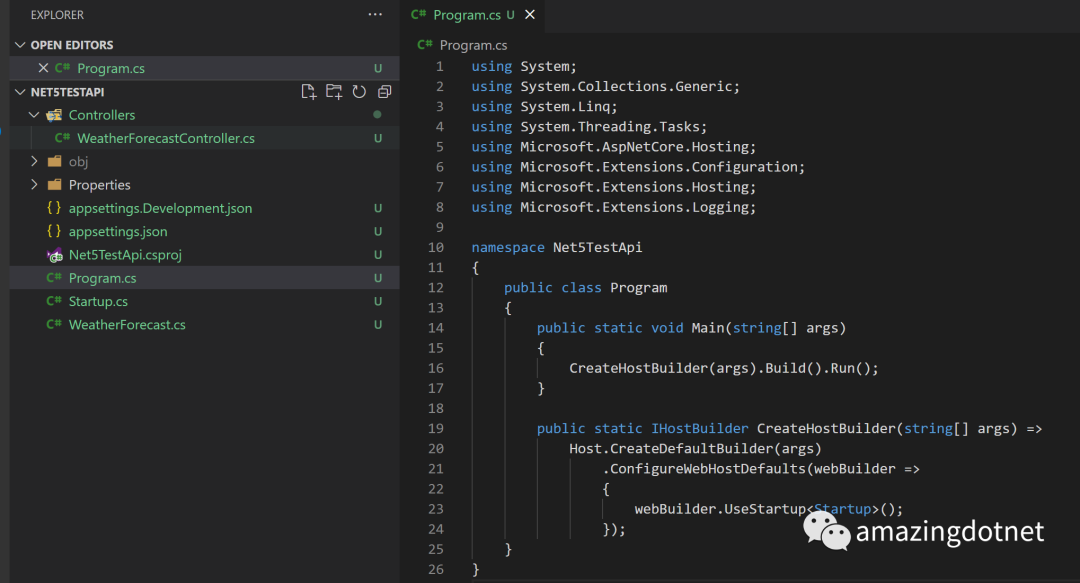The width and height of the screenshot is (1080, 583).
Task: Click 'CreateHostBuilder(args).Build().Run();' on line 16
Action: (724, 368)
